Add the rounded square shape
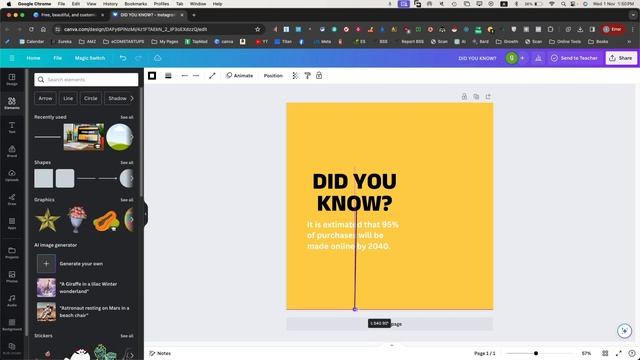The image size is (640, 360). point(65,178)
